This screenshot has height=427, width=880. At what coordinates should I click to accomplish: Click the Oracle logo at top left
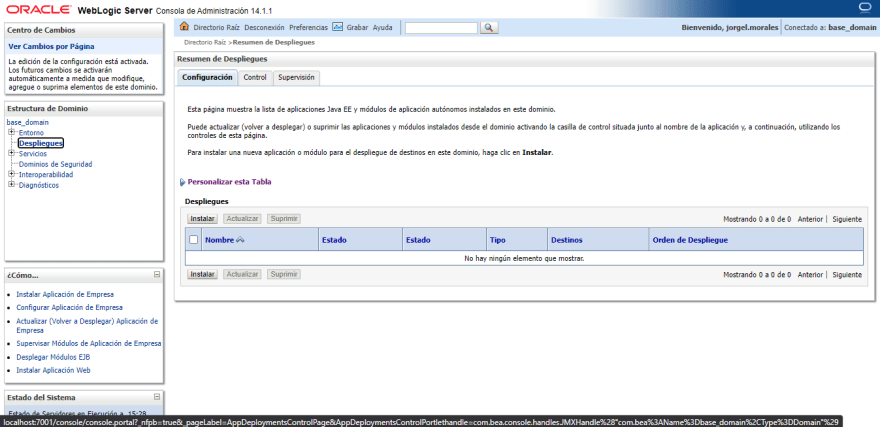pos(39,10)
